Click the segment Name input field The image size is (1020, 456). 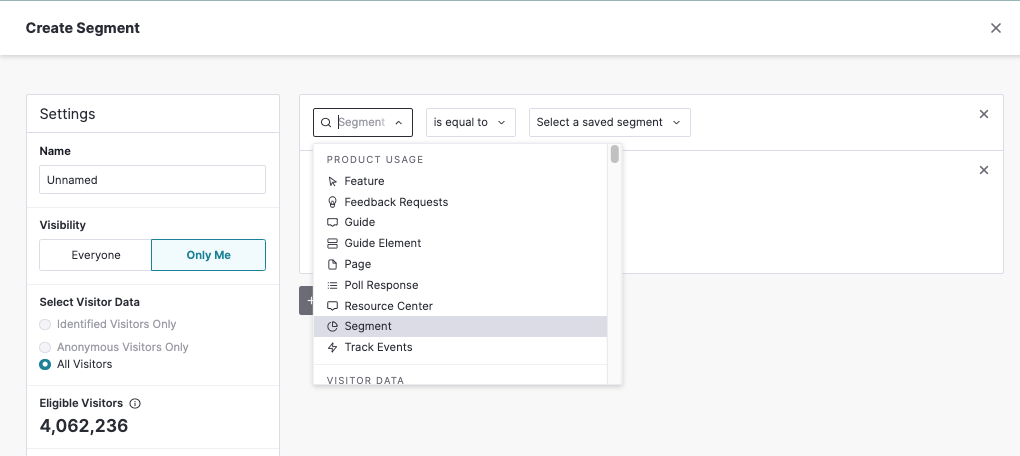(x=152, y=180)
